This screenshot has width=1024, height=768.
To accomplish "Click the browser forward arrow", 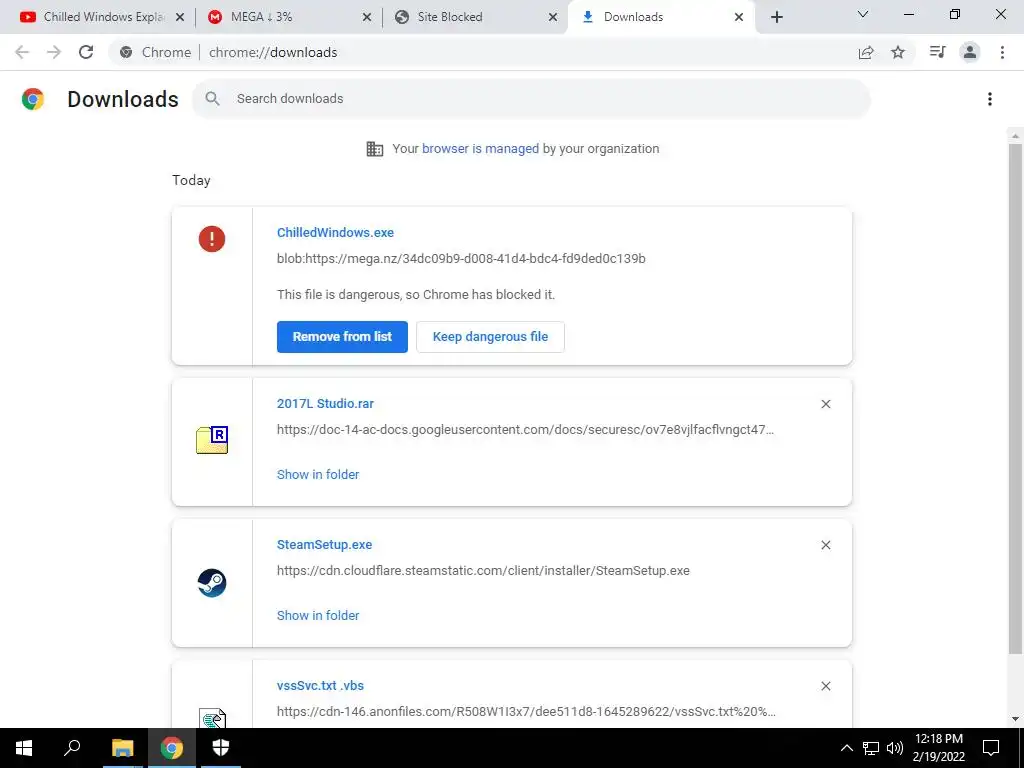I will pyautogui.click(x=54, y=52).
